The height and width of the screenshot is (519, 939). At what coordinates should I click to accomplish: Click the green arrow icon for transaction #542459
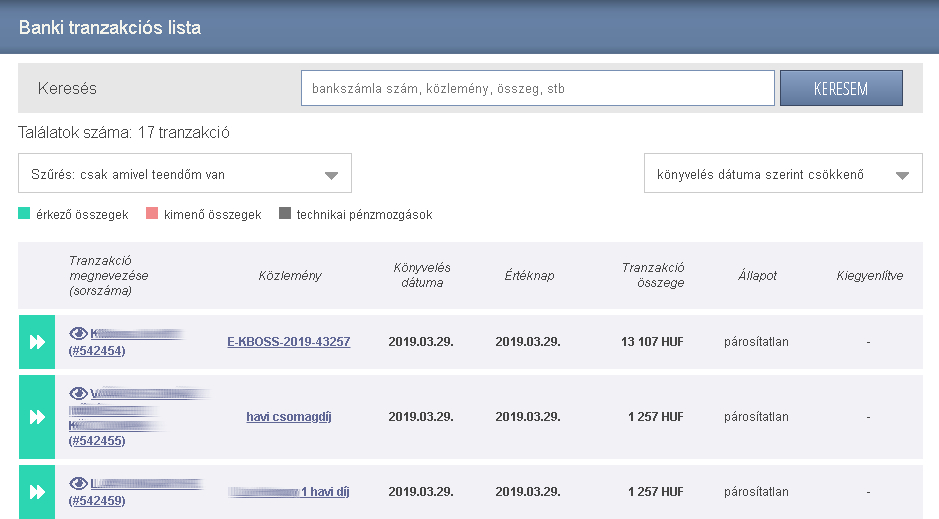[x=37, y=491]
